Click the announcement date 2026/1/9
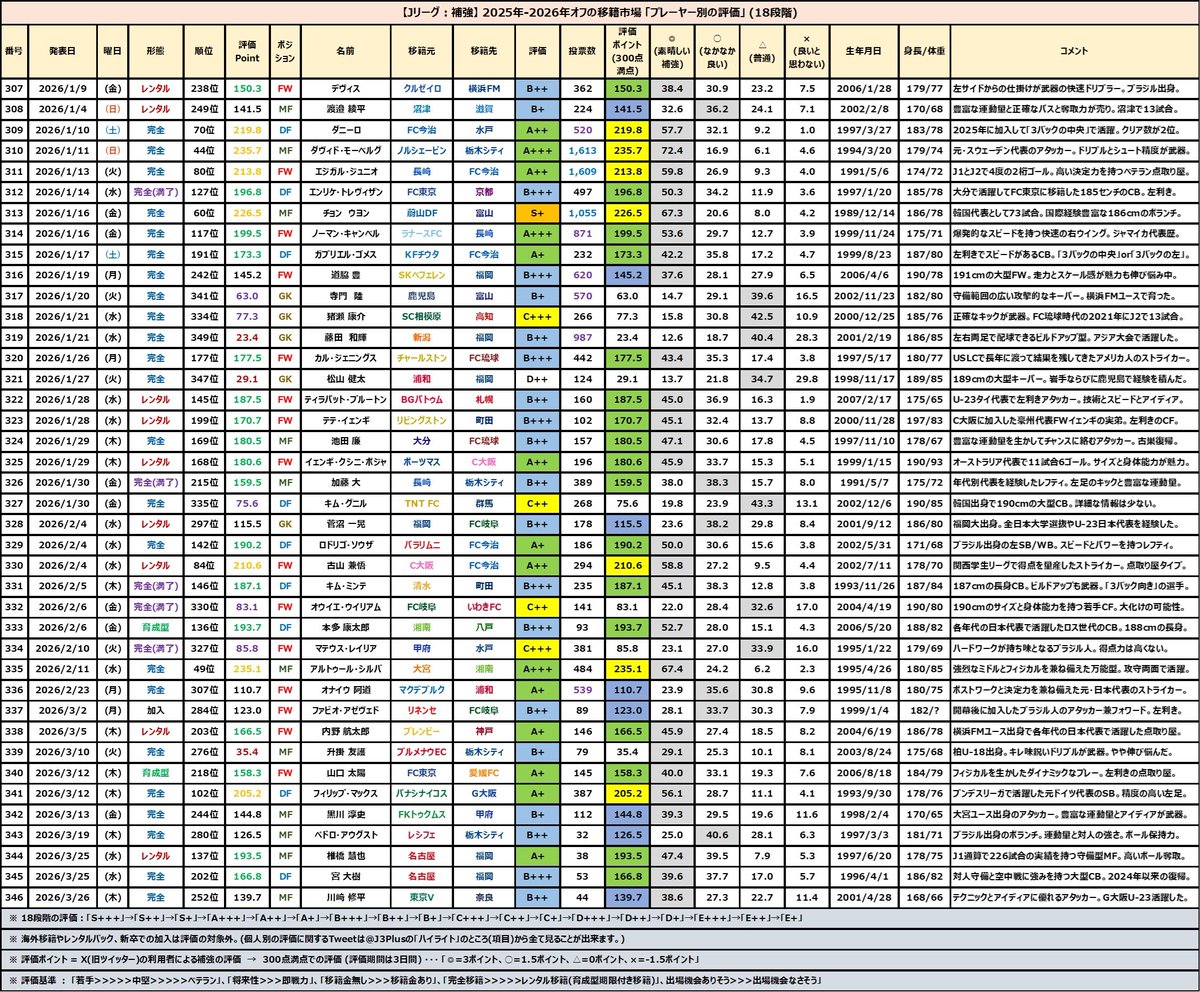This screenshot has width=1200, height=992. pyautogui.click(x=62, y=88)
